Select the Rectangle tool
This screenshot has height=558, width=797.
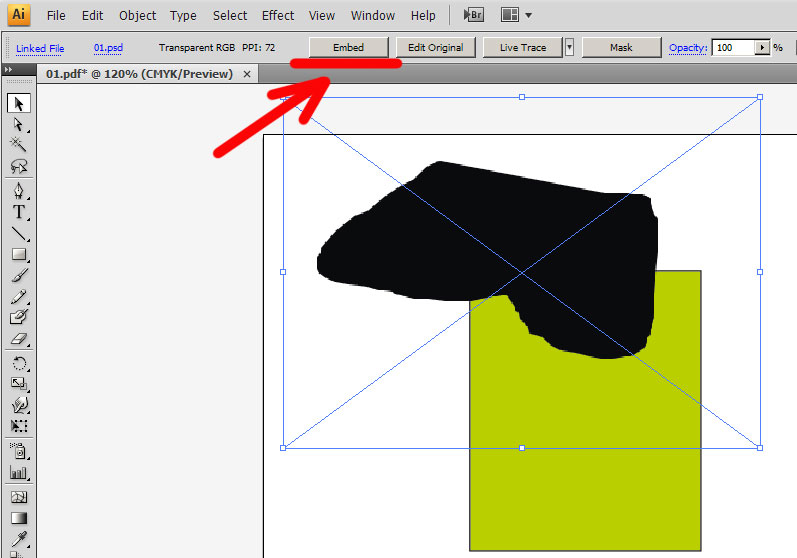click(x=19, y=254)
